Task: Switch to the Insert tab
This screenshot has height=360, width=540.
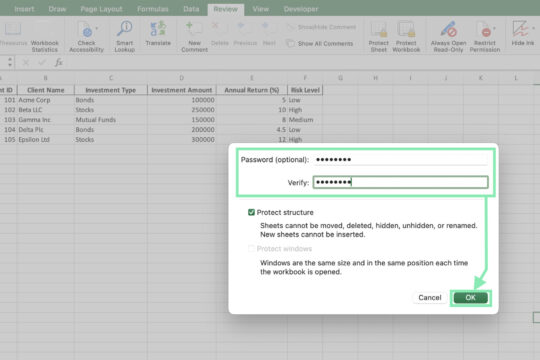Action: (24, 9)
